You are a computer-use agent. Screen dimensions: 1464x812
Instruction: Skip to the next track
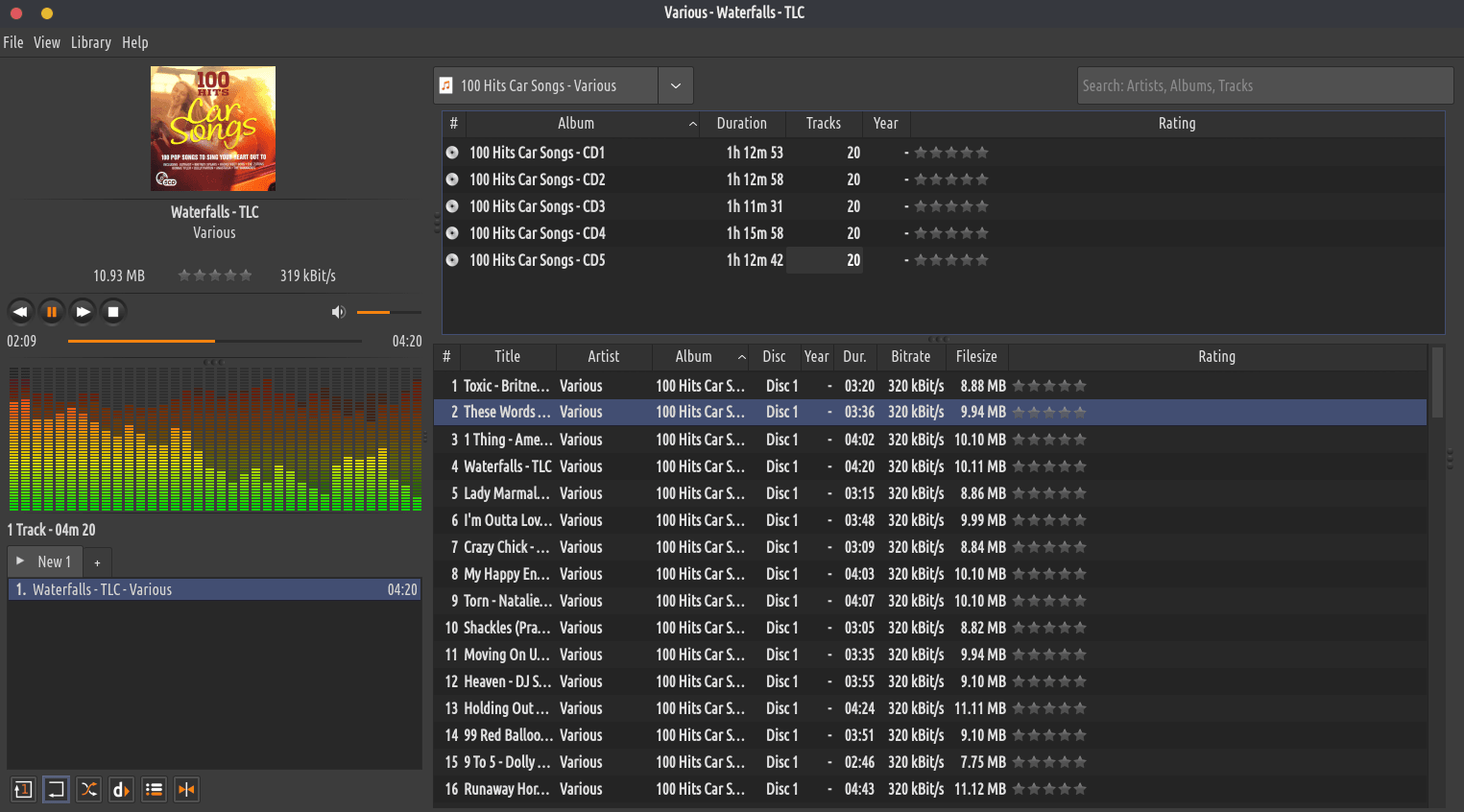tap(83, 311)
